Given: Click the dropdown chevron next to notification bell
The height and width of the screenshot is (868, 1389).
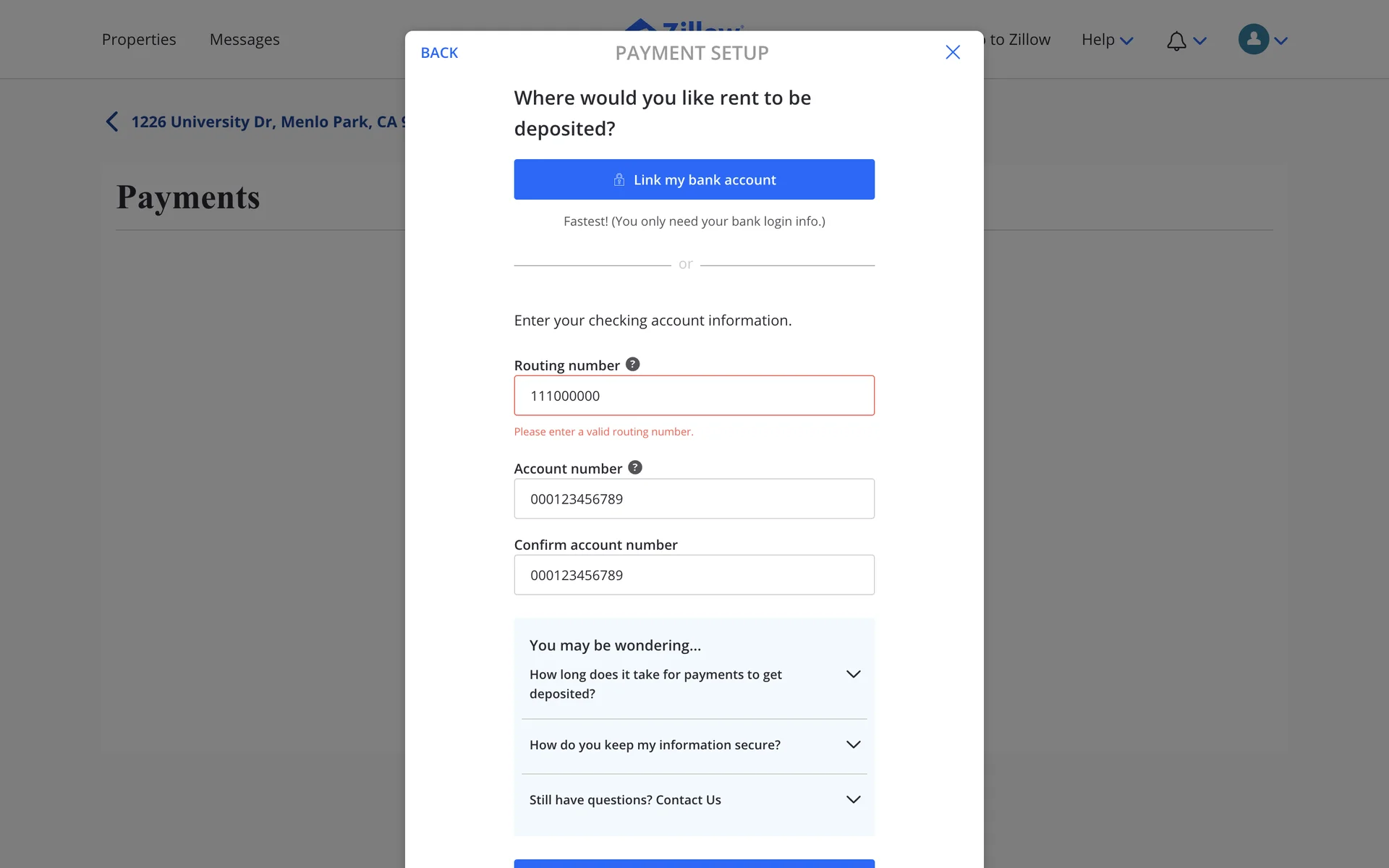Looking at the screenshot, I should pyautogui.click(x=1200, y=41).
